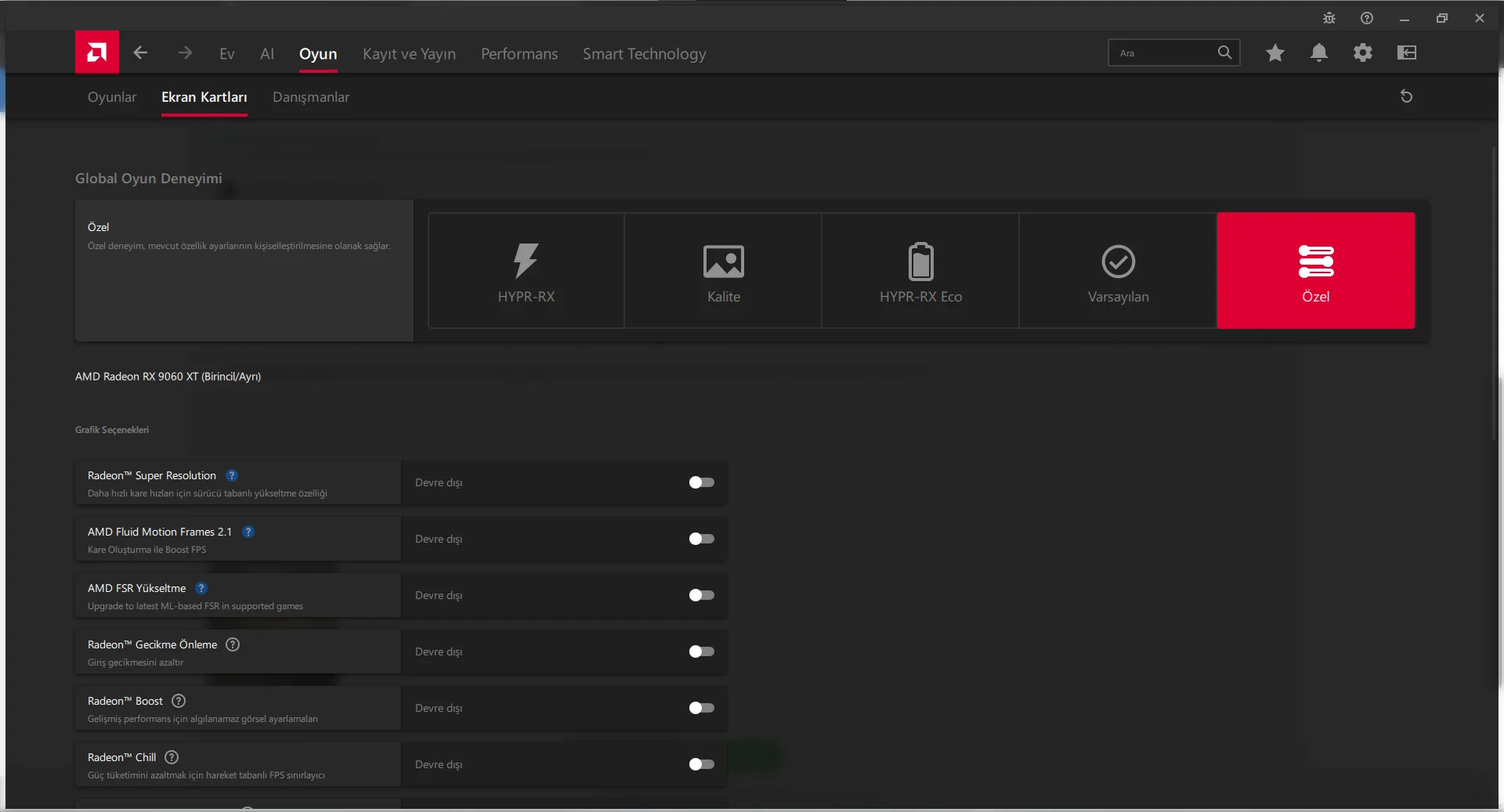Open settings gear icon

pos(1363,52)
